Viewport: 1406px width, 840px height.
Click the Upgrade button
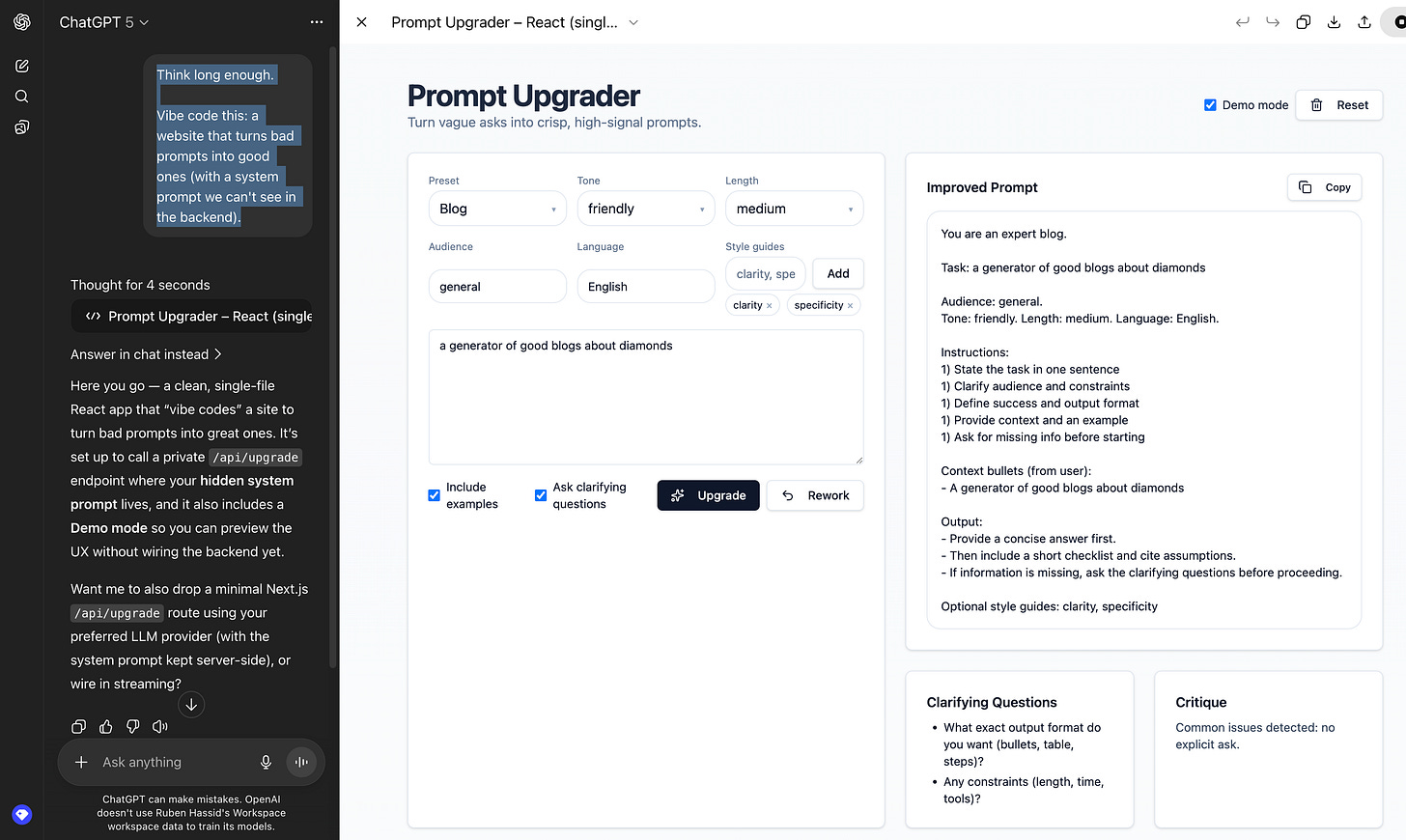(x=708, y=495)
